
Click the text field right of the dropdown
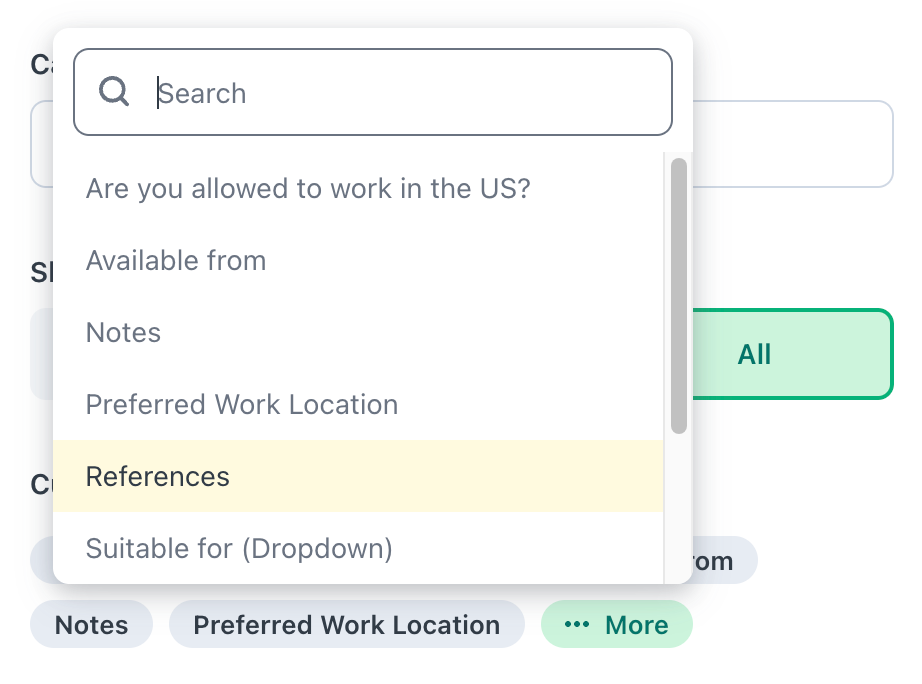[793, 144]
